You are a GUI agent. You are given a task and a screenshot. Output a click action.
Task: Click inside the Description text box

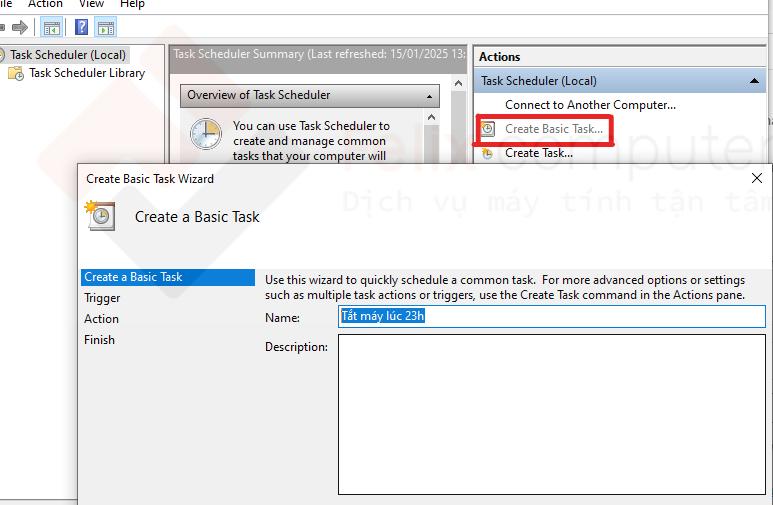[x=551, y=414]
